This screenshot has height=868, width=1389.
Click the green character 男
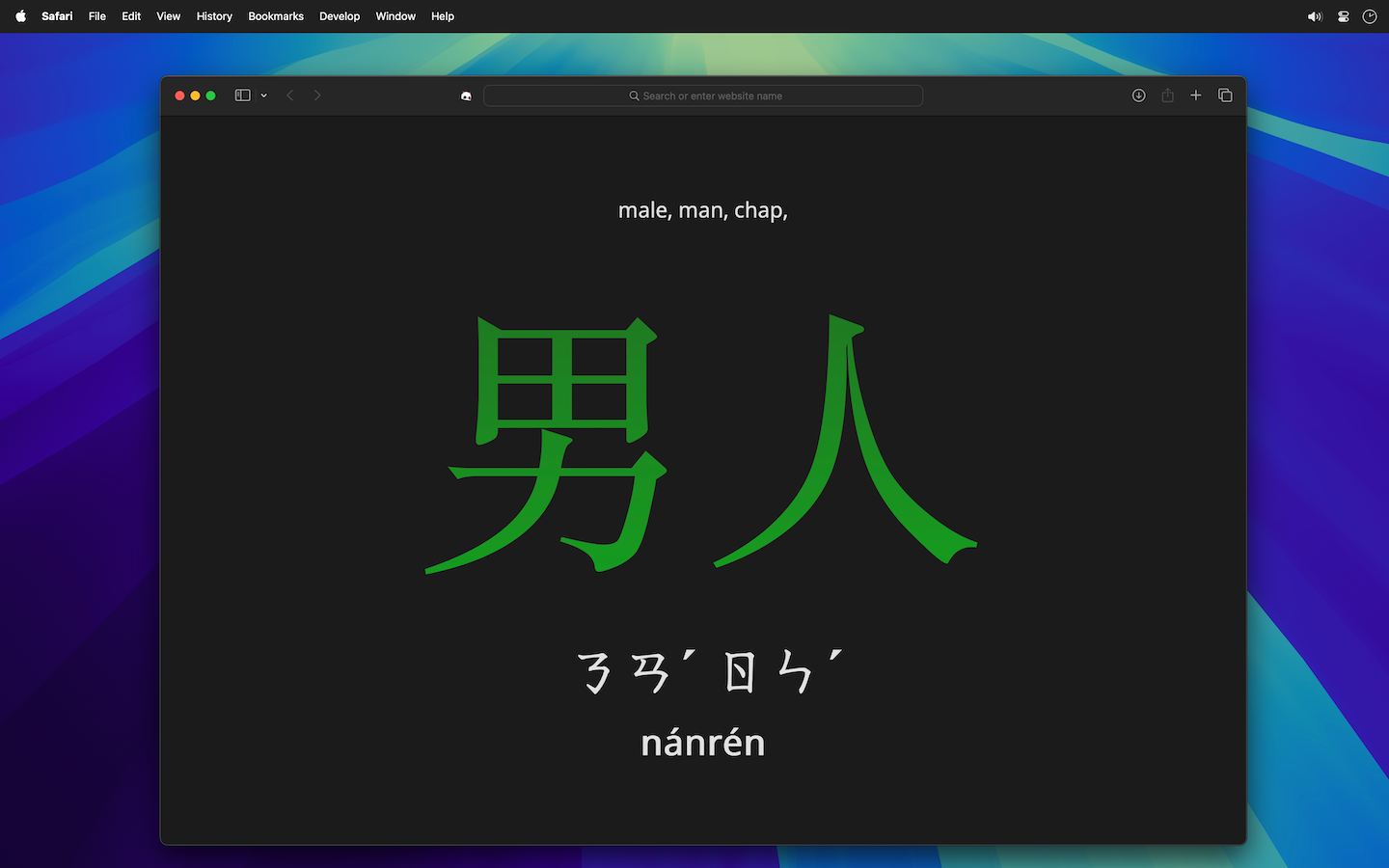coord(546,444)
